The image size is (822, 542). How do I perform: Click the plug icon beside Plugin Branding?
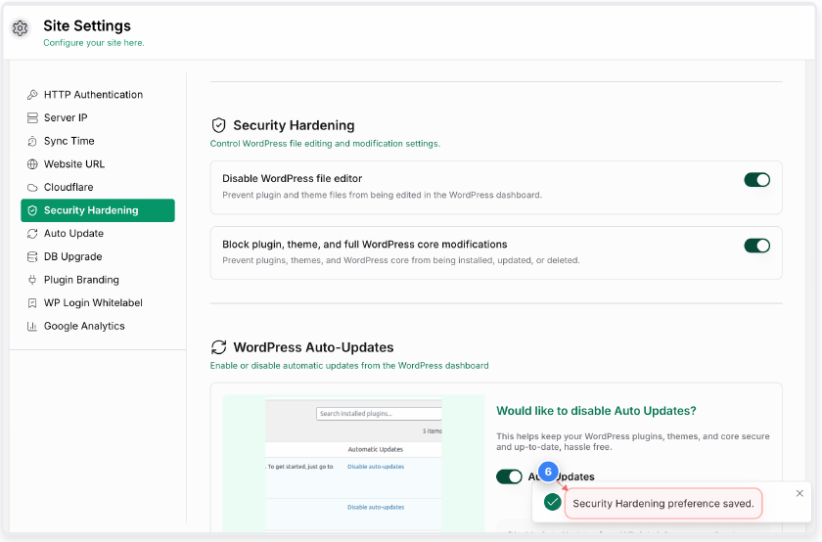pos(32,280)
